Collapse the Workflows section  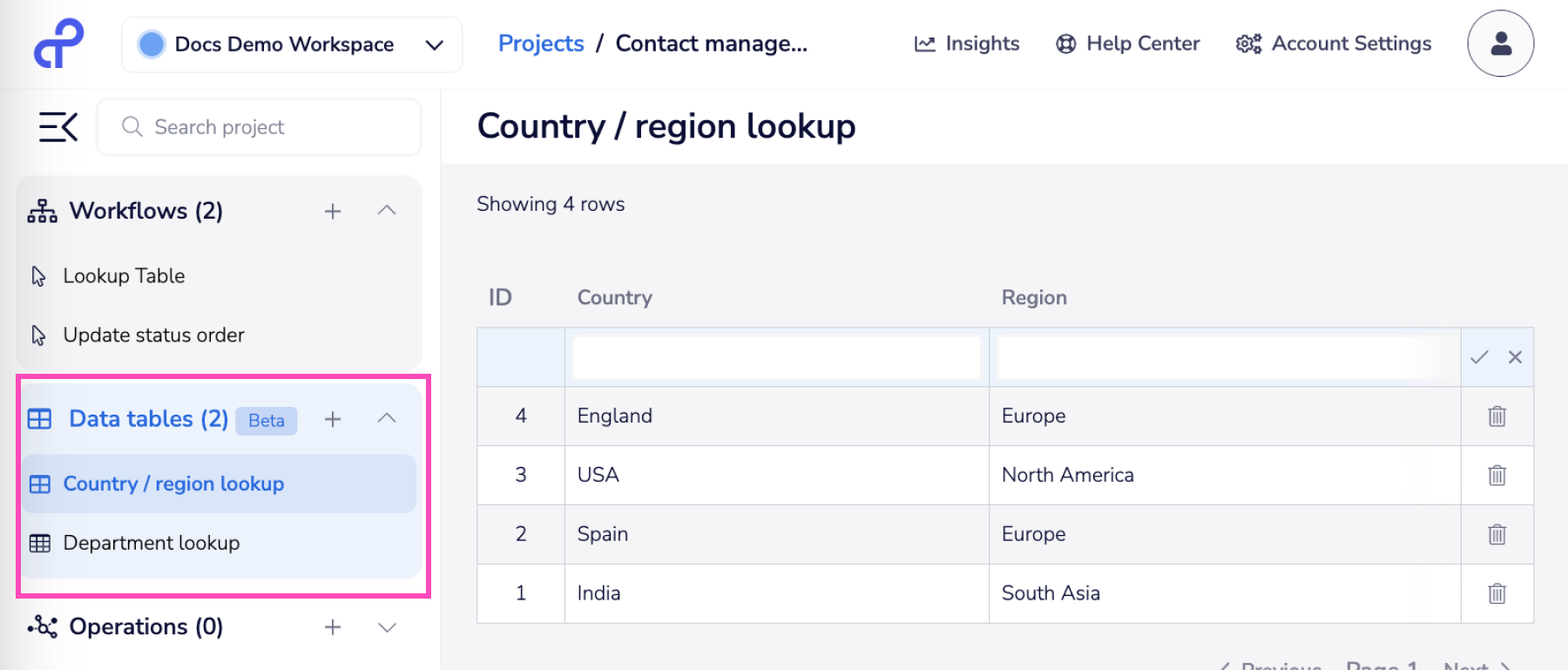pyautogui.click(x=387, y=211)
